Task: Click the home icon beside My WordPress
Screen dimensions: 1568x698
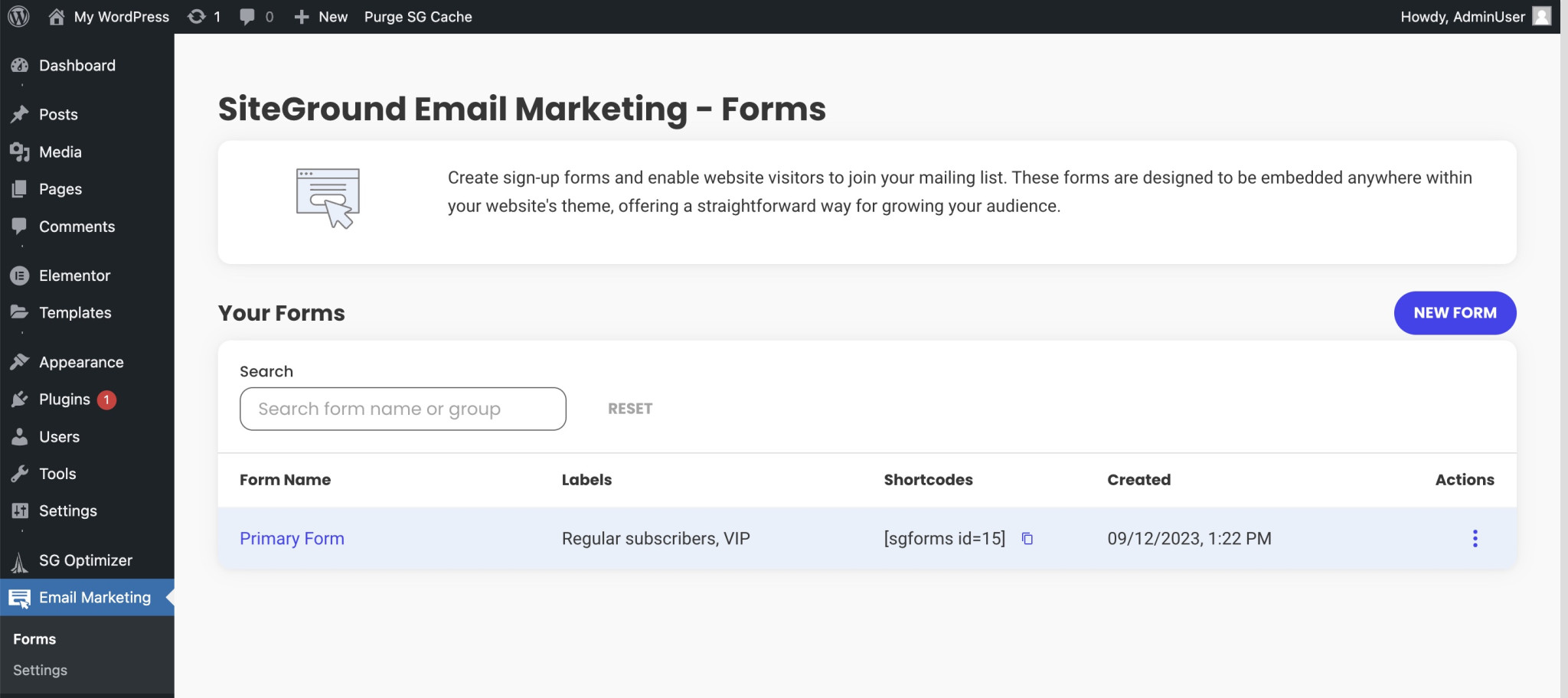Action: [x=57, y=17]
